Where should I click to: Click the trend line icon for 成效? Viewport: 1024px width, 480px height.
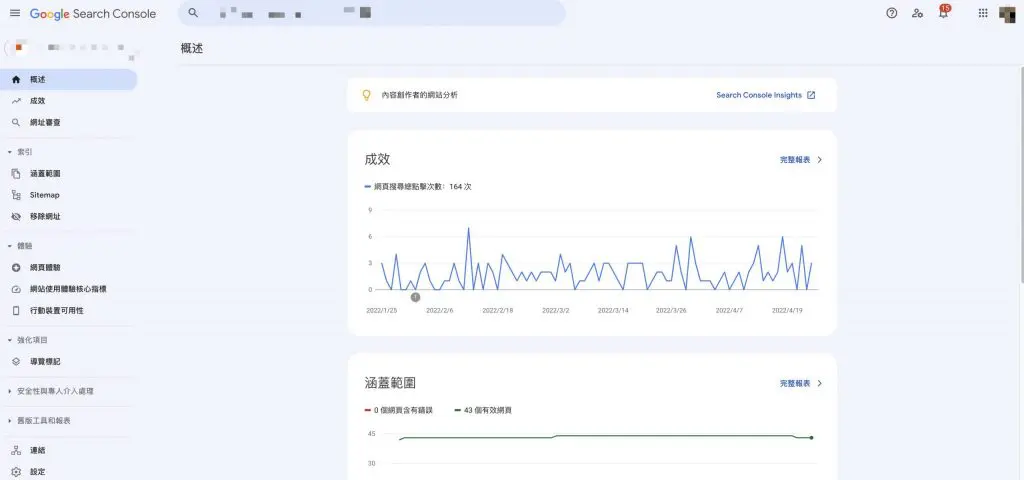[16, 101]
